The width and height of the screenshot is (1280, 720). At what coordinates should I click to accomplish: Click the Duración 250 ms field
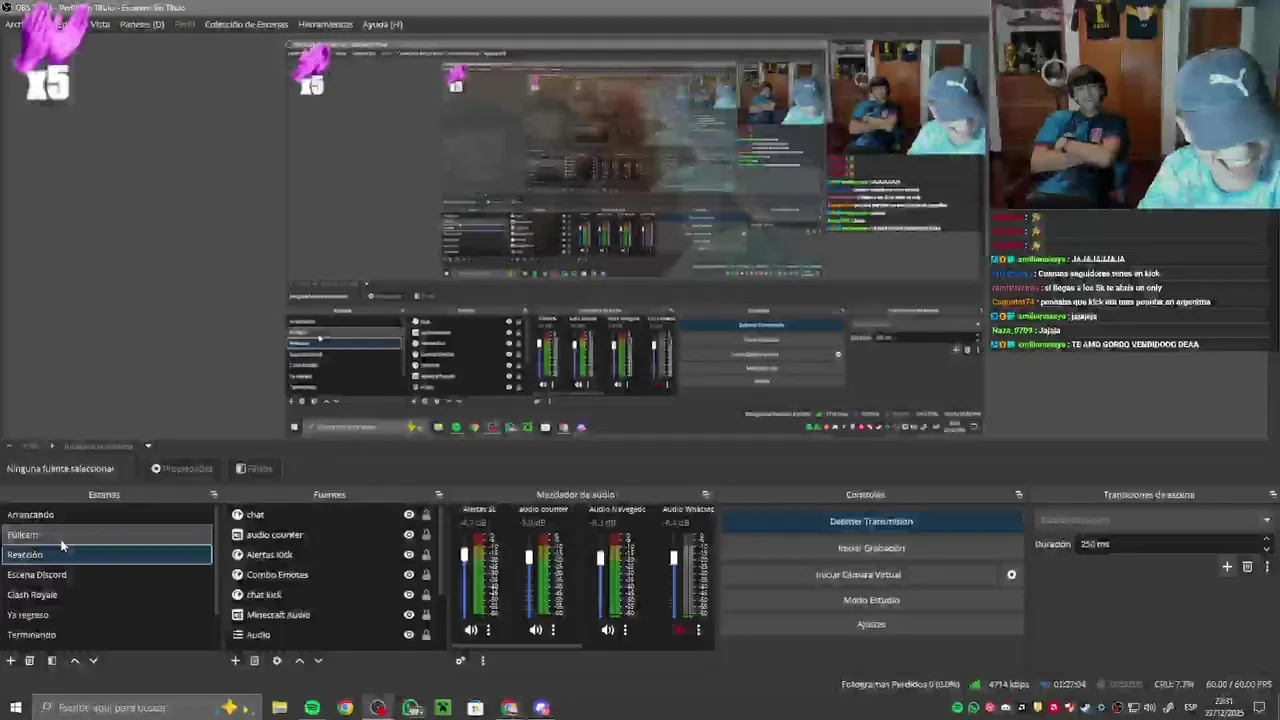pyautogui.click(x=1167, y=544)
